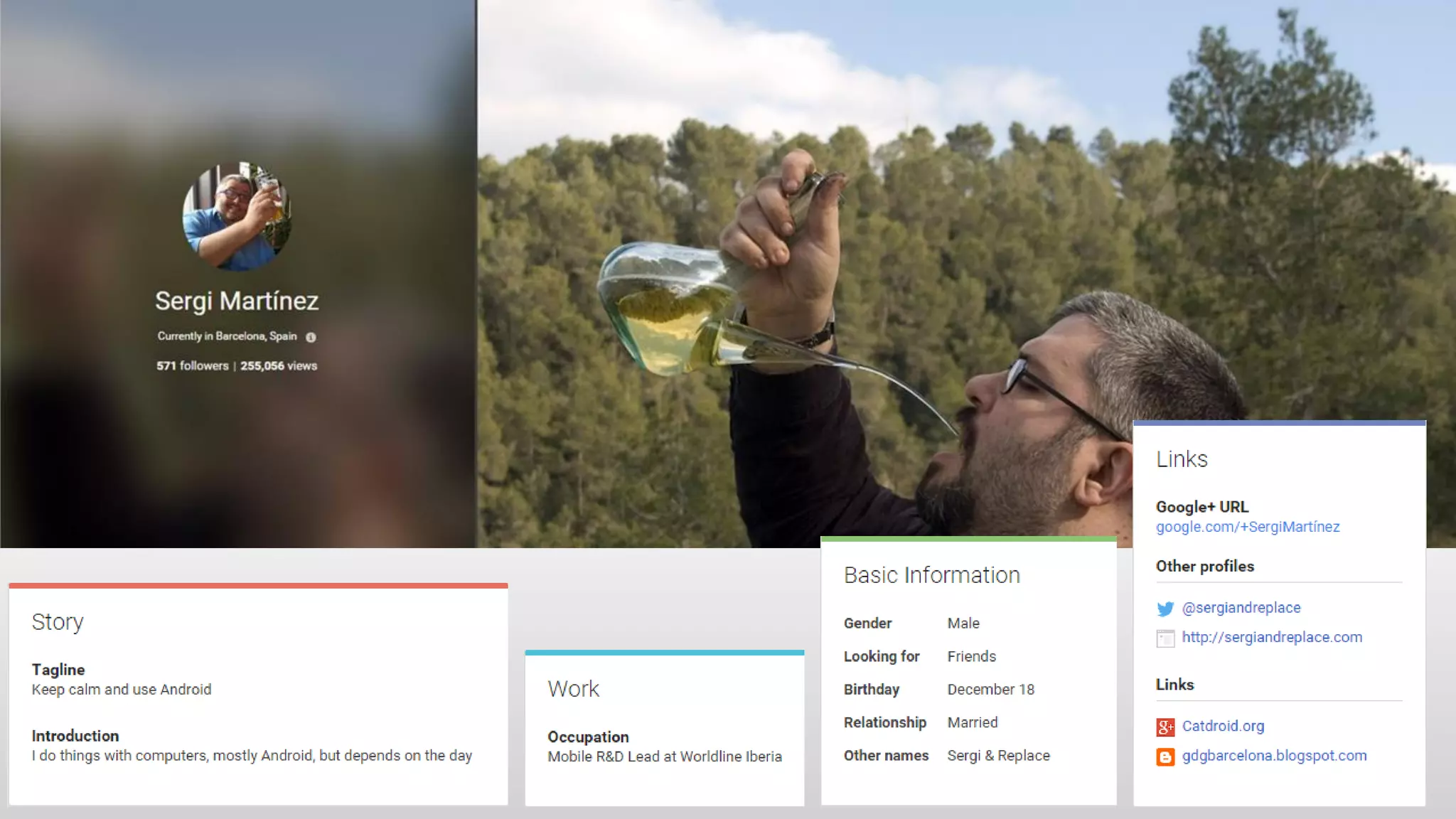The width and height of the screenshot is (1456, 819).
Task: Select the Basic Information card heading
Action: 932,575
